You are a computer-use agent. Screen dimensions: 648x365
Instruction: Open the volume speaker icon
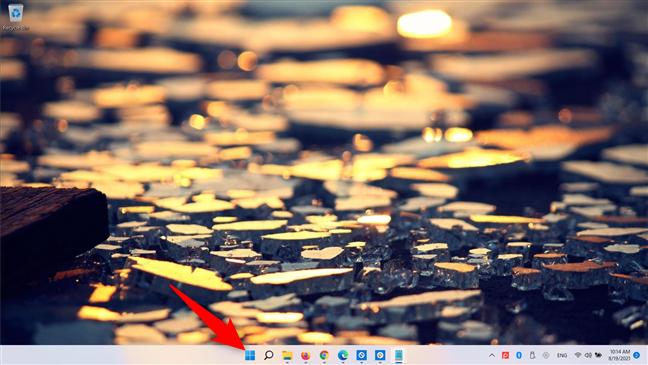pyautogui.click(x=588, y=355)
